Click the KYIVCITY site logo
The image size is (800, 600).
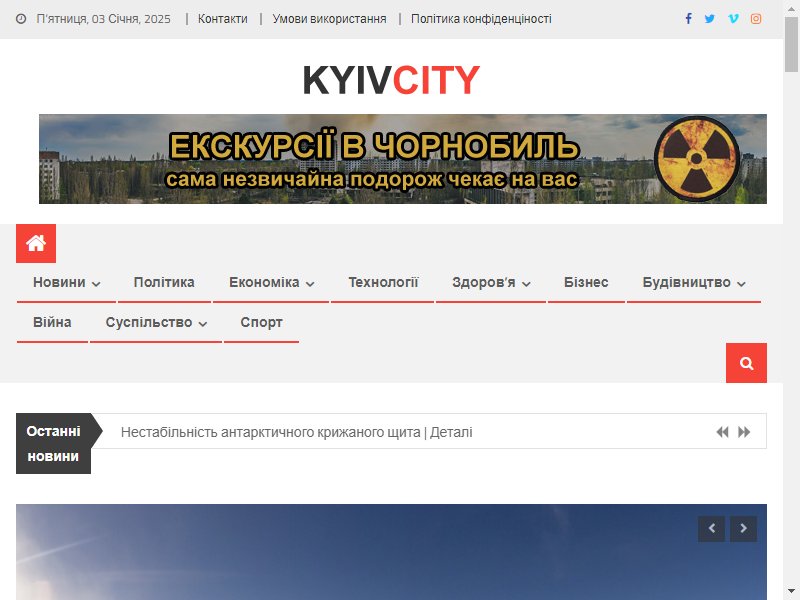(391, 80)
